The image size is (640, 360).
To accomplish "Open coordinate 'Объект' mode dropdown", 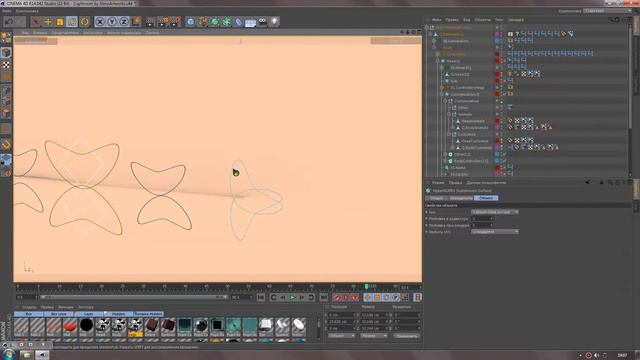I will 341,336.
